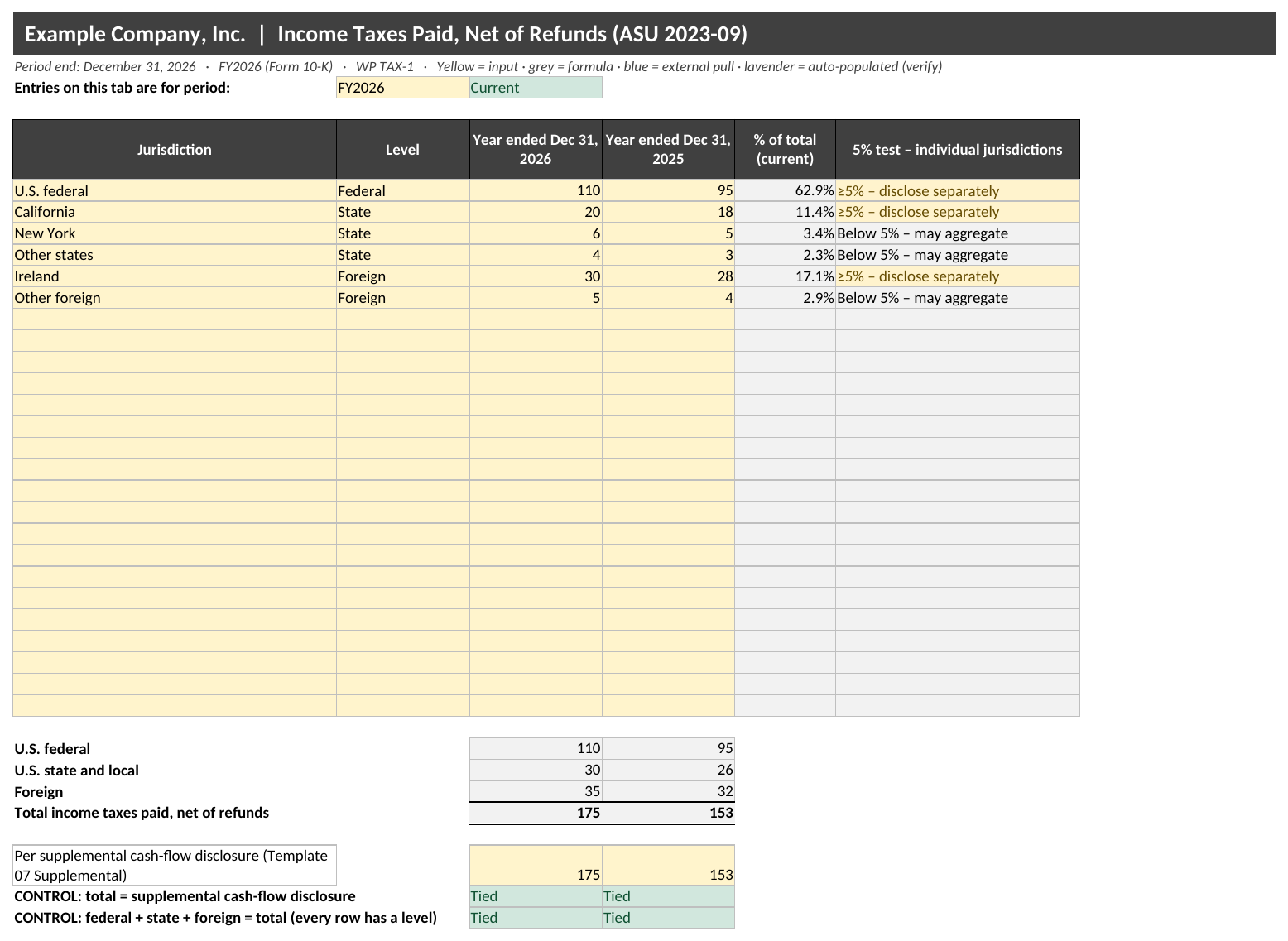Click the '5% test – individual jurisdictions' header
The image size is (1288, 941).
(958, 150)
